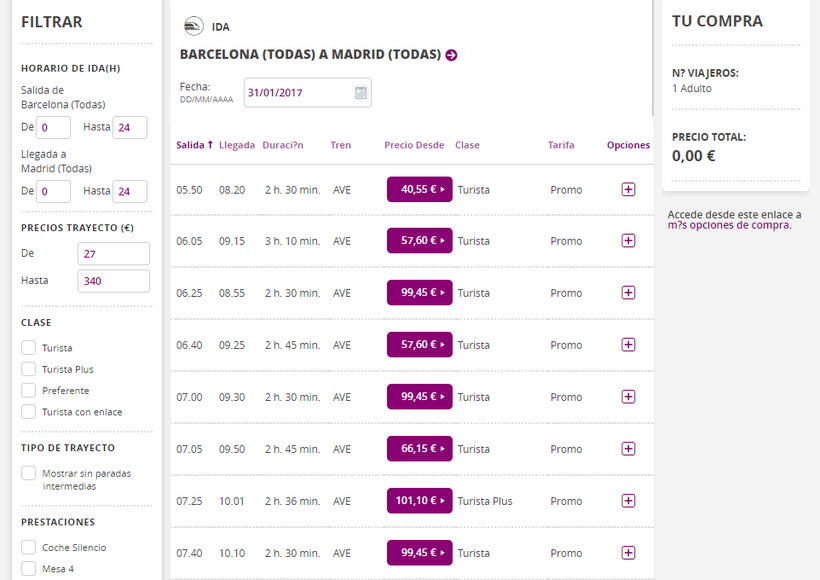
Task: Expand options for the 06.25 departure
Action: [628, 293]
